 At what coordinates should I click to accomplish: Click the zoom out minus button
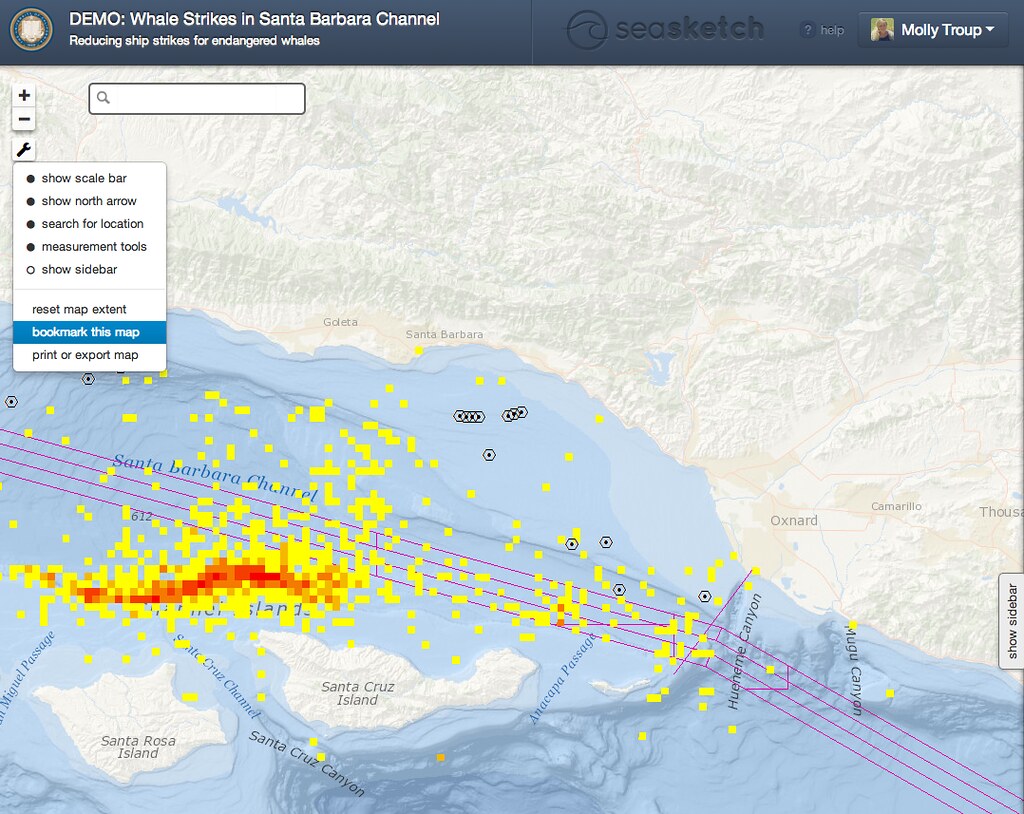pyautogui.click(x=25, y=120)
